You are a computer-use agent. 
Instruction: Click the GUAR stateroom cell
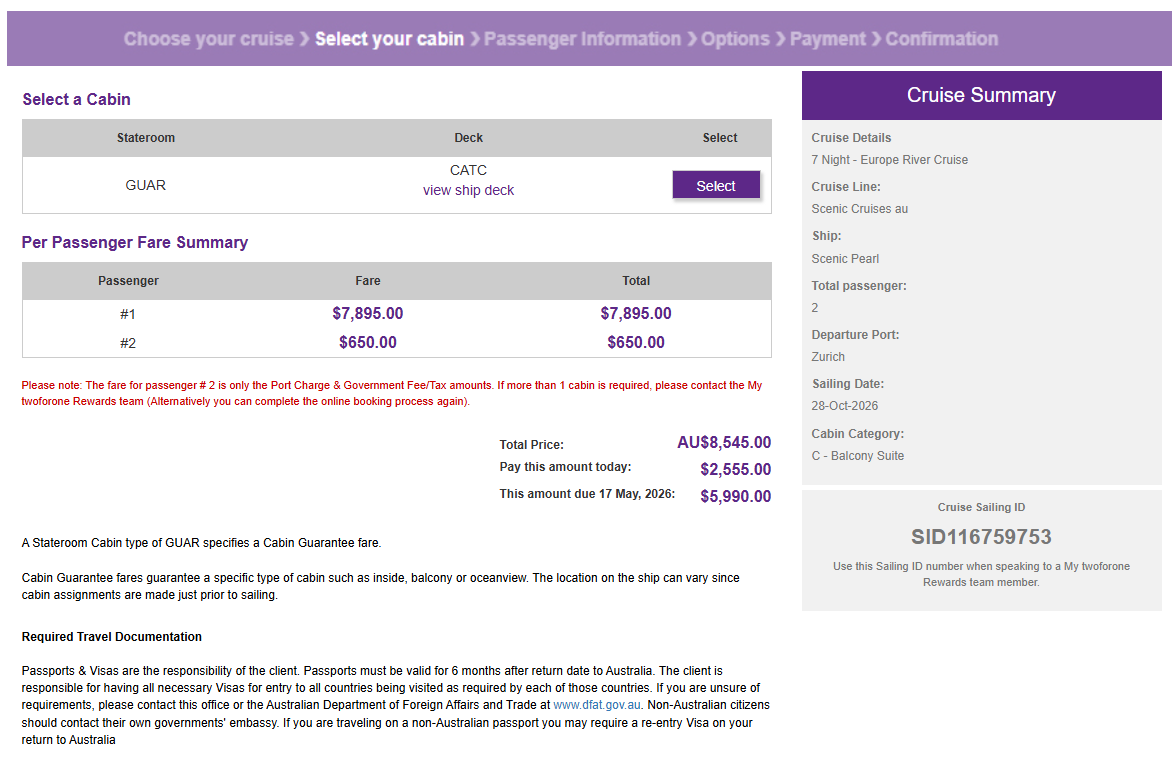coord(146,185)
